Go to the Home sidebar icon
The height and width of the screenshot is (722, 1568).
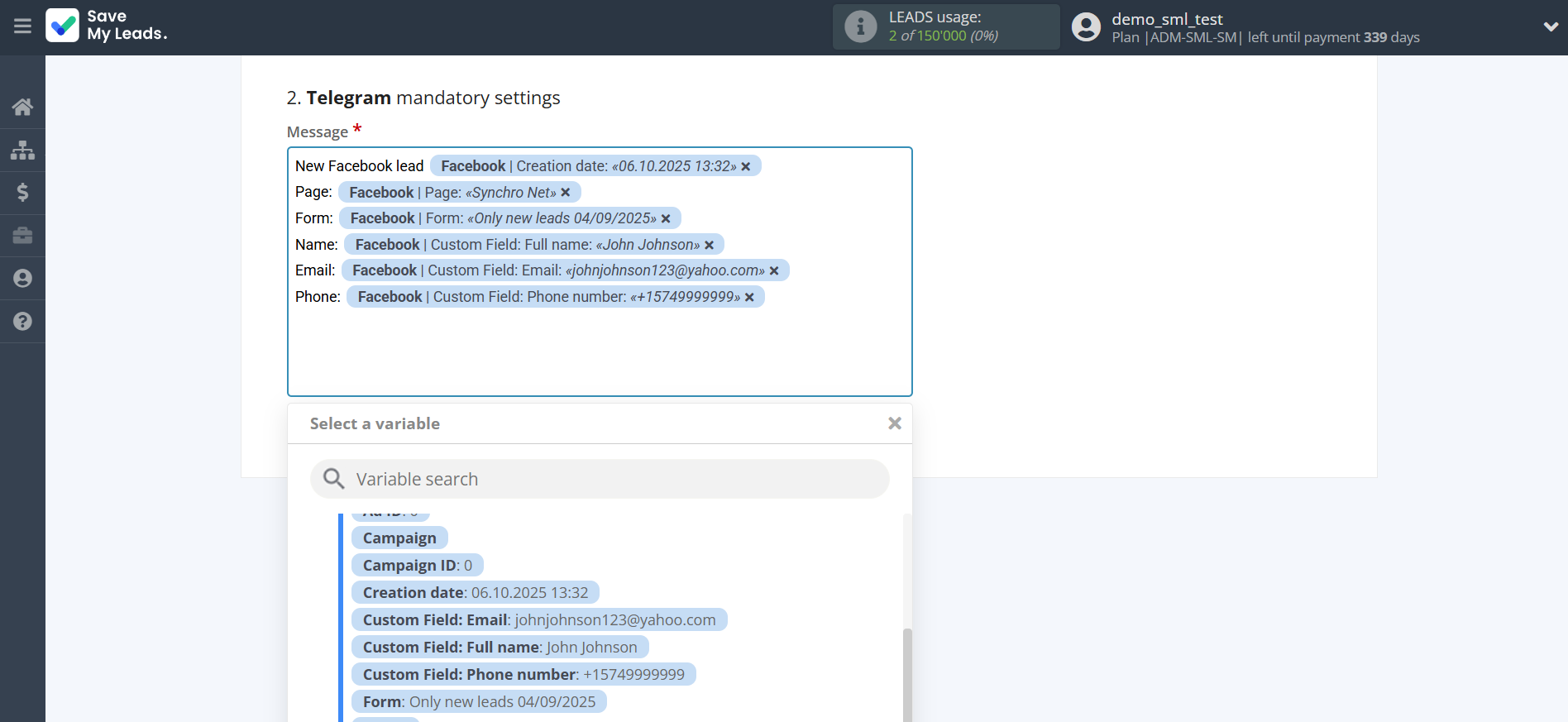[22, 107]
